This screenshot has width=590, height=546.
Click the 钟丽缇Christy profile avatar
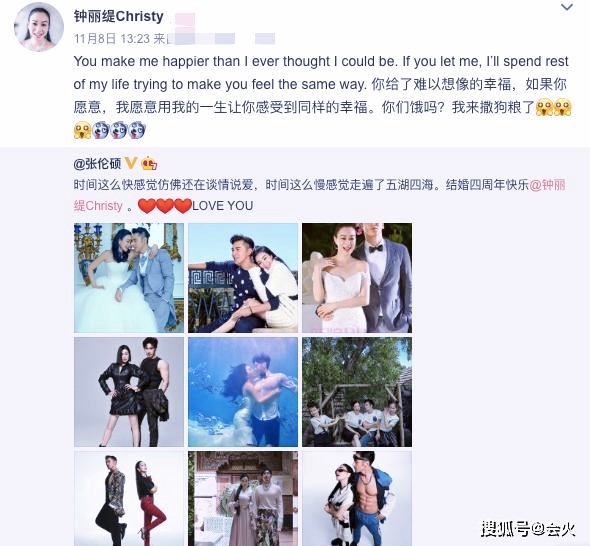(39, 26)
